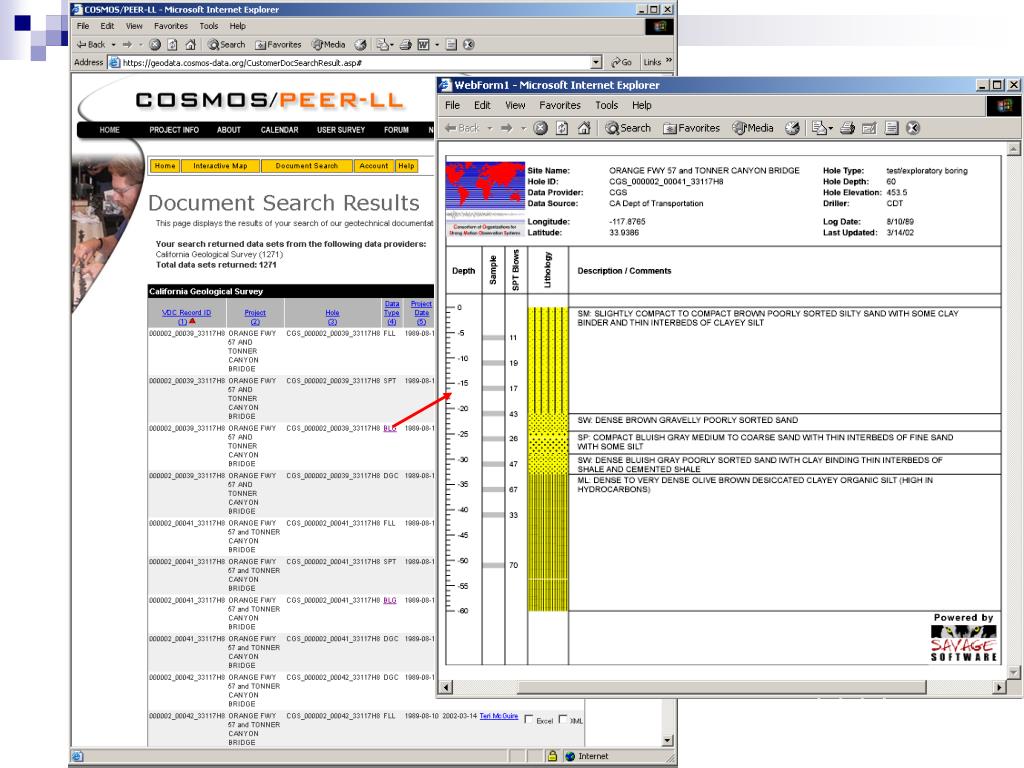The width and height of the screenshot is (1024, 768).
Task: Toggle the Excel checkbox in results row
Action: pyautogui.click(x=529, y=719)
